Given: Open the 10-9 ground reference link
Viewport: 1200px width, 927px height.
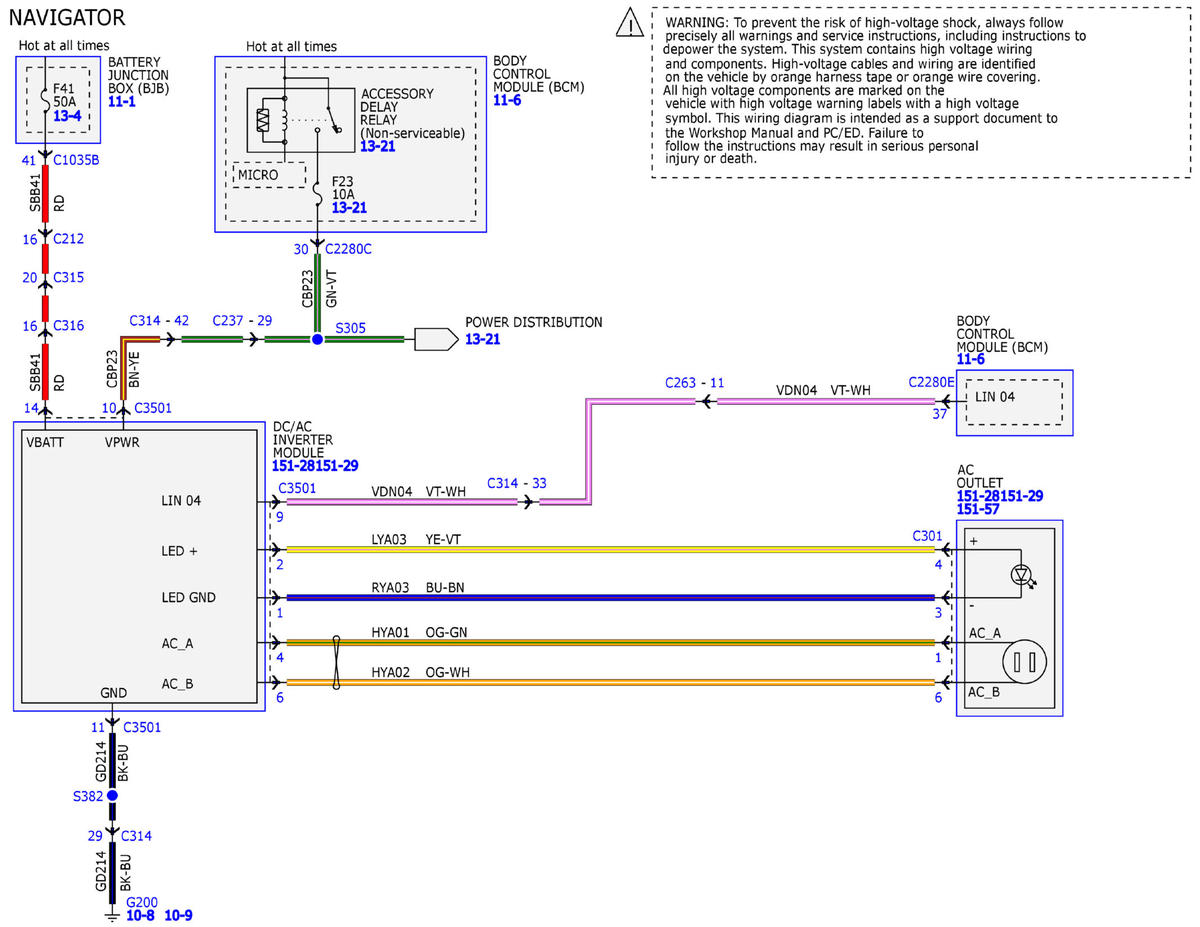Looking at the screenshot, I should coord(178,915).
